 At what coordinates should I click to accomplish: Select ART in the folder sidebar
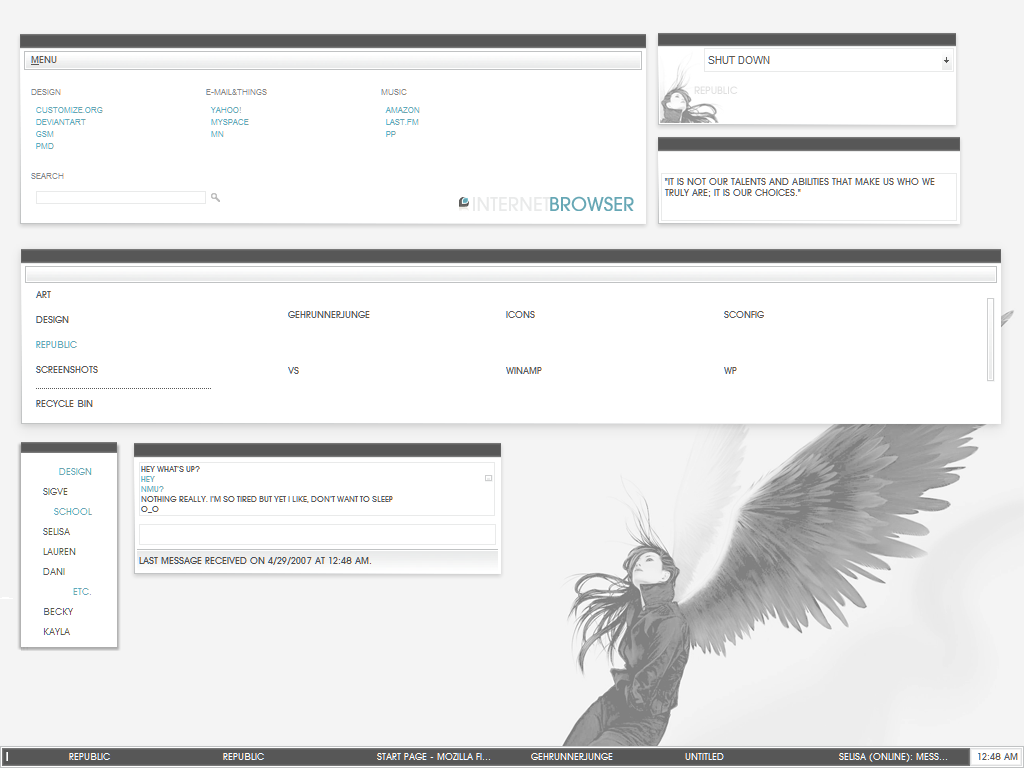point(43,295)
